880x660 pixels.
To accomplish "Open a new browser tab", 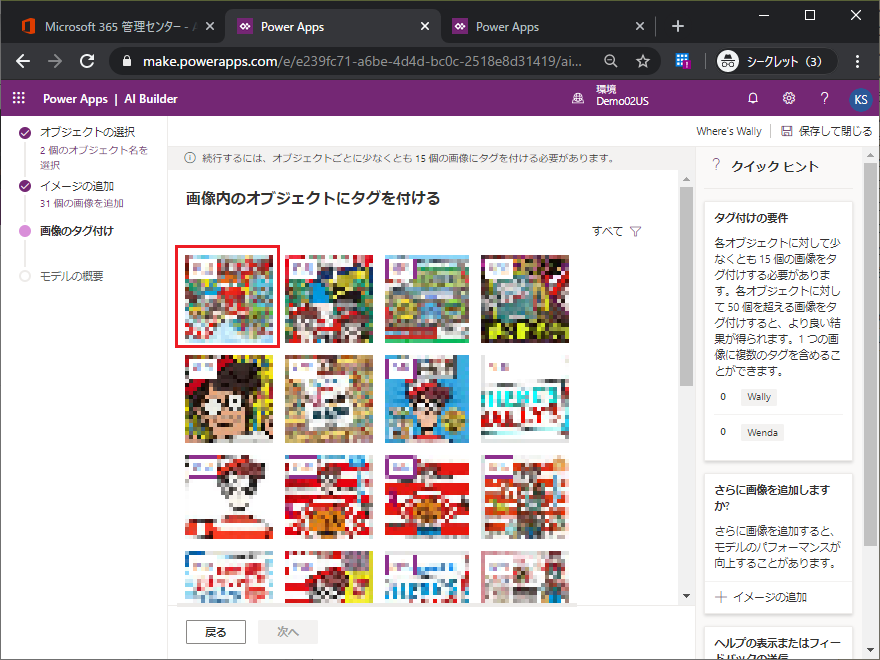I will pos(678,26).
